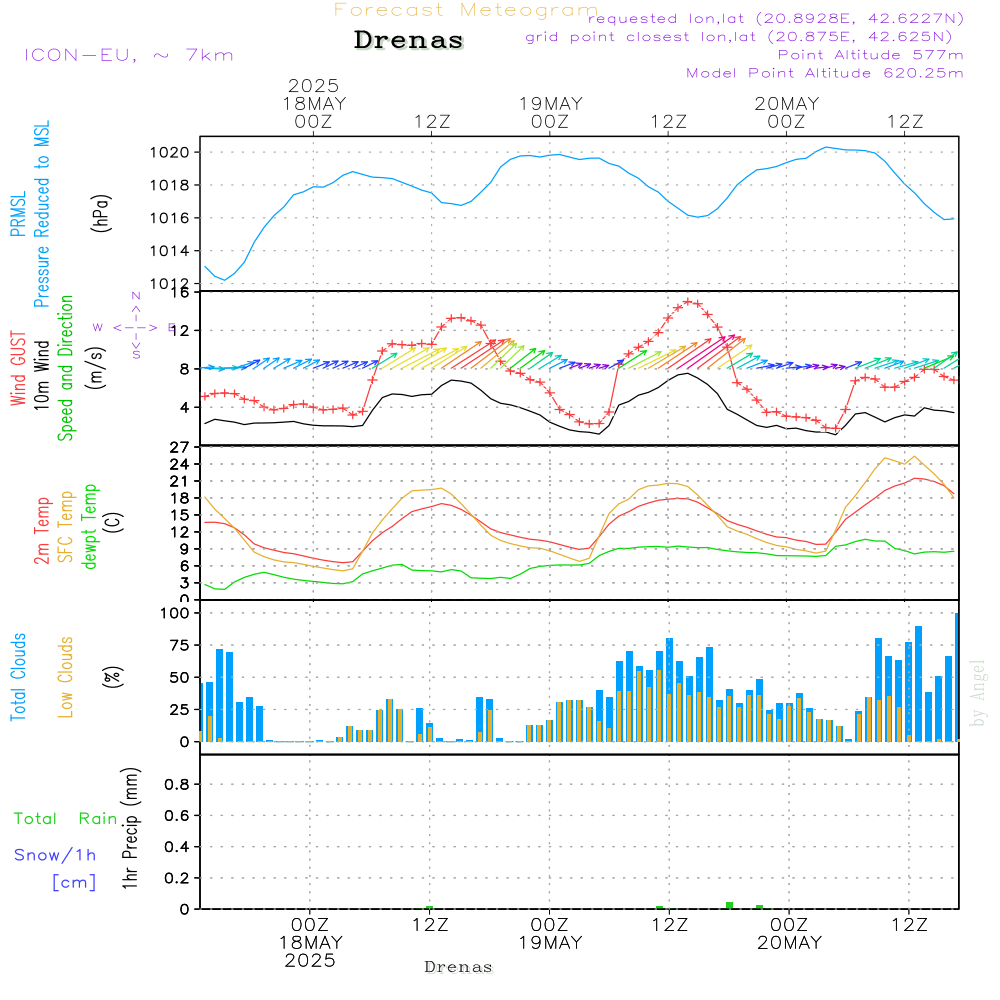Click the 1016 pressure tick value
This screenshot has width=1000, height=1000.
coord(170,218)
